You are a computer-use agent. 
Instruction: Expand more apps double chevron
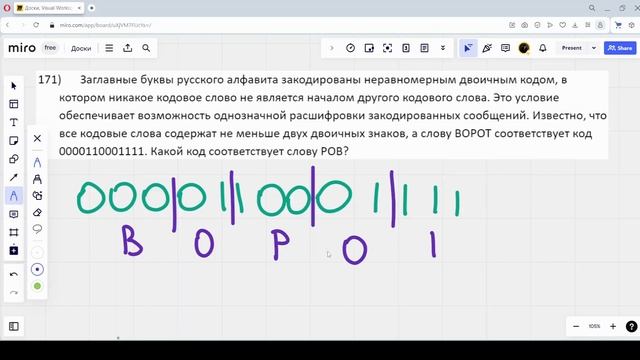point(443,48)
